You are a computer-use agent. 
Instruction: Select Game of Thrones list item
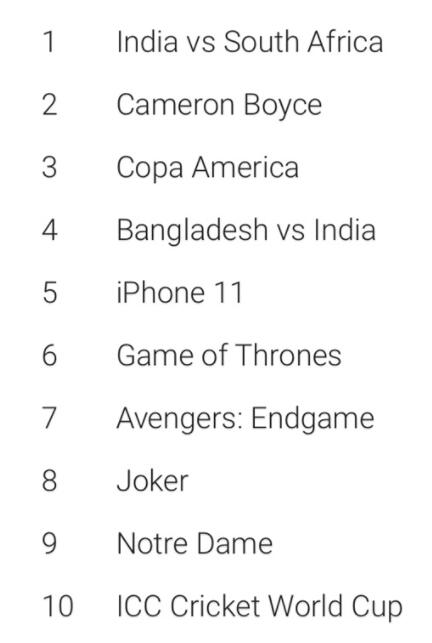pos(229,355)
